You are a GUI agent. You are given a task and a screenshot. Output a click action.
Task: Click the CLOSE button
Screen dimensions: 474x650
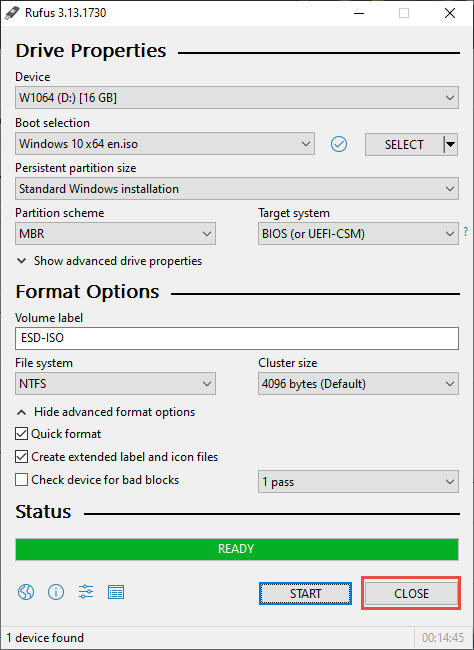coord(411,594)
